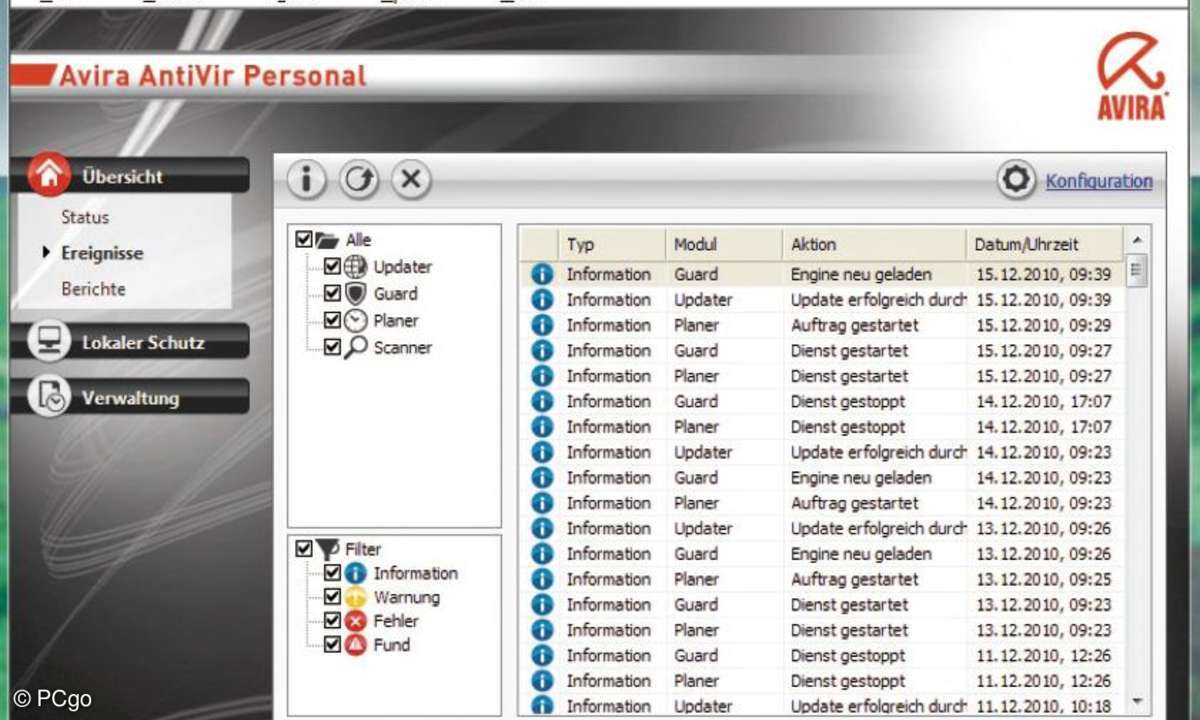Select the date cell '15.12.2010, 09:29'
Image resolution: width=1200 pixels, height=720 pixels.
pyautogui.click(x=1043, y=325)
